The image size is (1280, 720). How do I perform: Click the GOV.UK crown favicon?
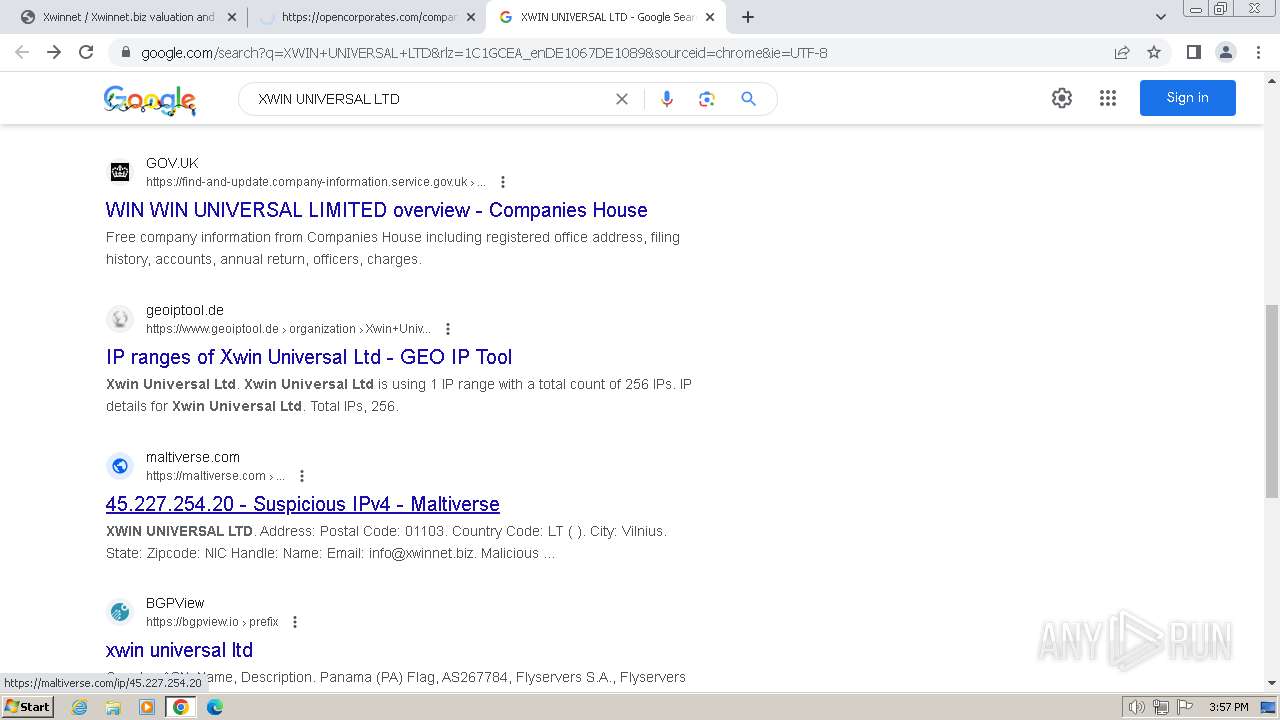click(120, 172)
